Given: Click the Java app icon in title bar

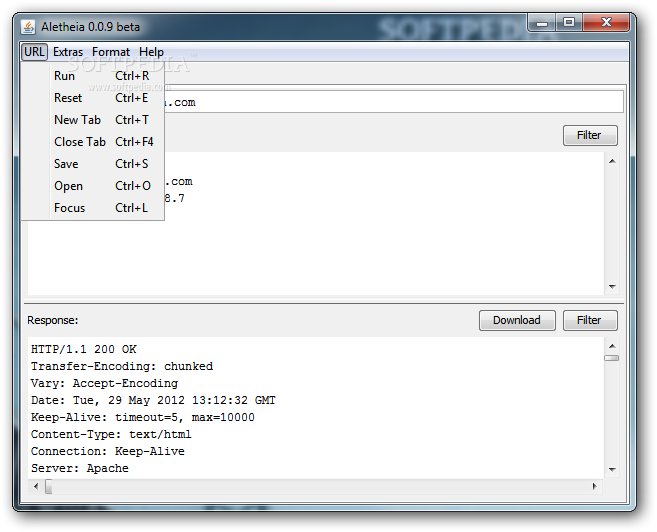Looking at the screenshot, I should [28, 27].
